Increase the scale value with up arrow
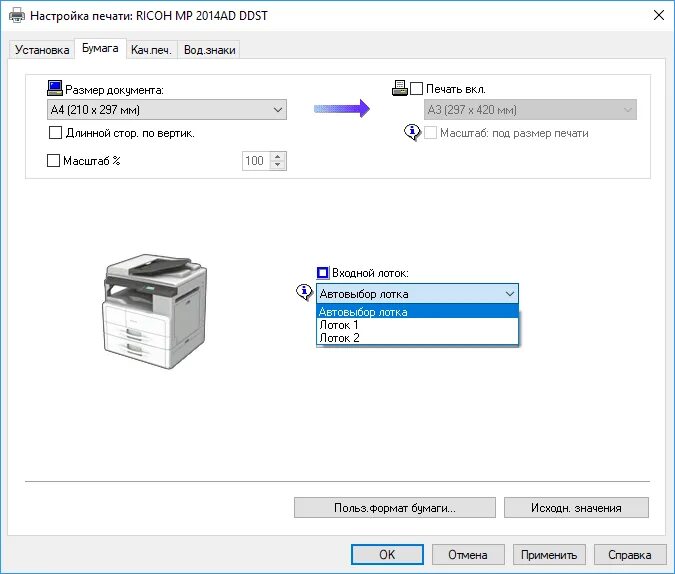Viewport: 675px width, 574px height. (x=278, y=156)
